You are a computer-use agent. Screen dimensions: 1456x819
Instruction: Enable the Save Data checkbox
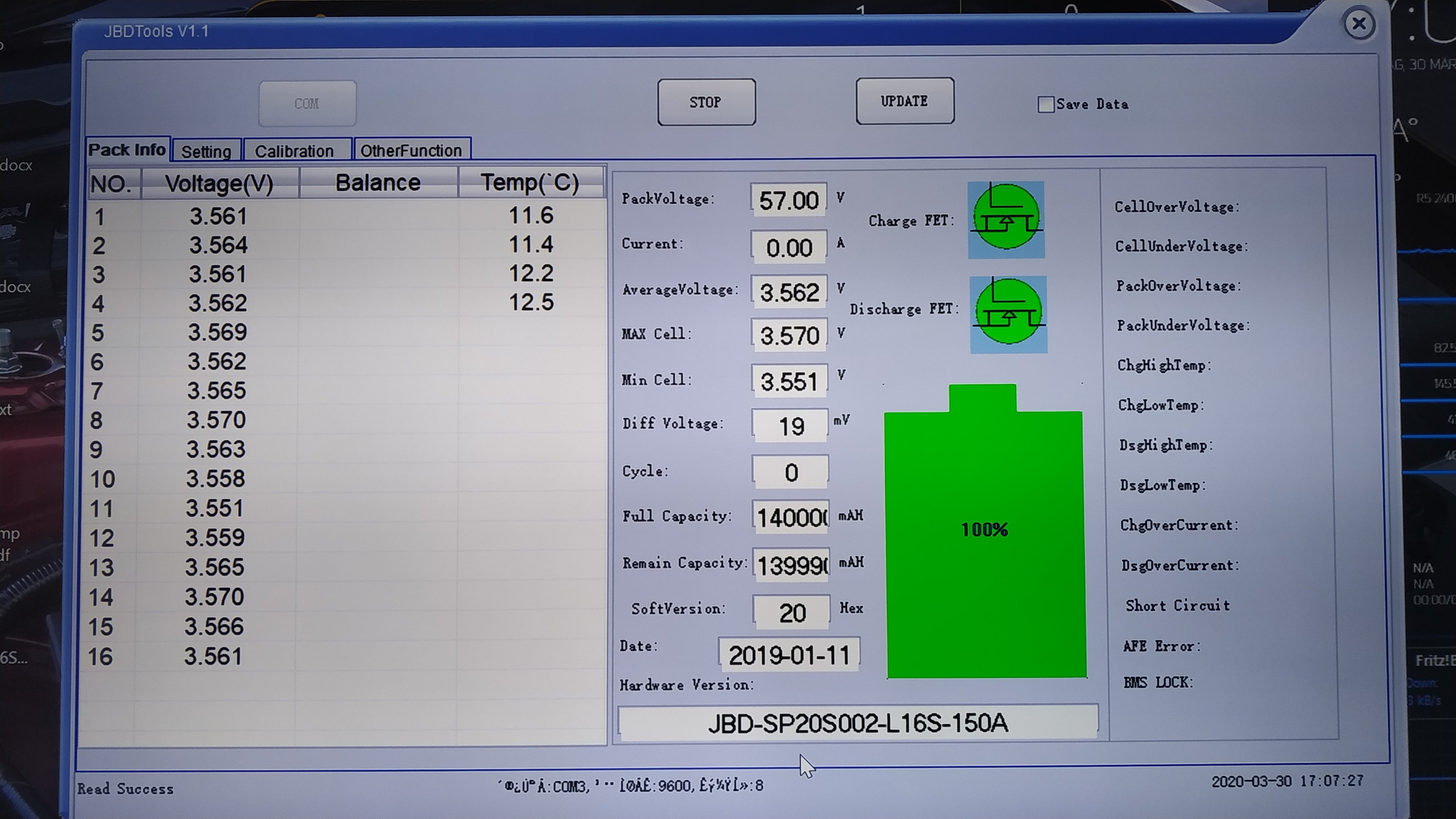[x=1046, y=105]
